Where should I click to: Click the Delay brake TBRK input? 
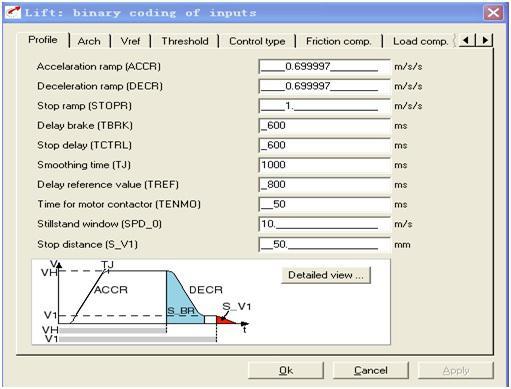click(x=324, y=126)
